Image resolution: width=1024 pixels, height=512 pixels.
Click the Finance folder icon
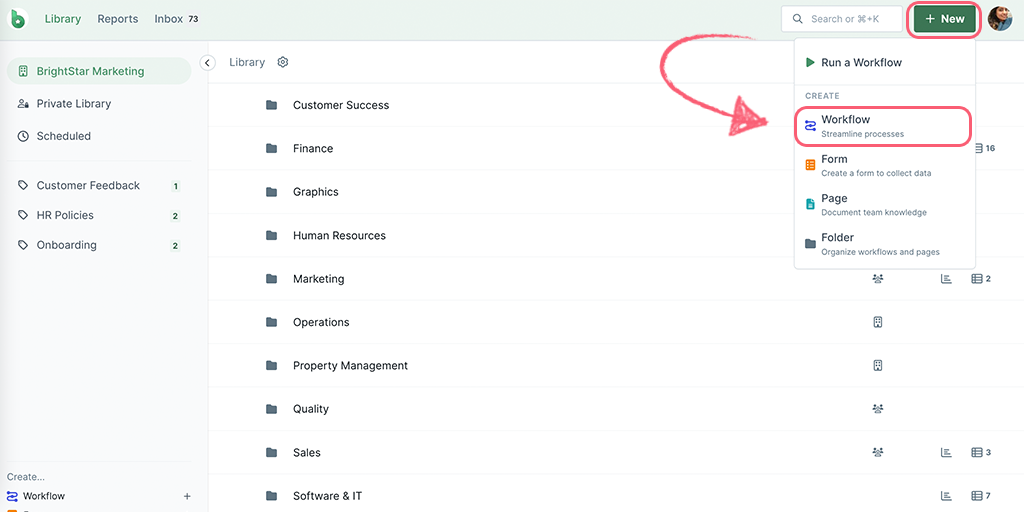pyautogui.click(x=272, y=148)
